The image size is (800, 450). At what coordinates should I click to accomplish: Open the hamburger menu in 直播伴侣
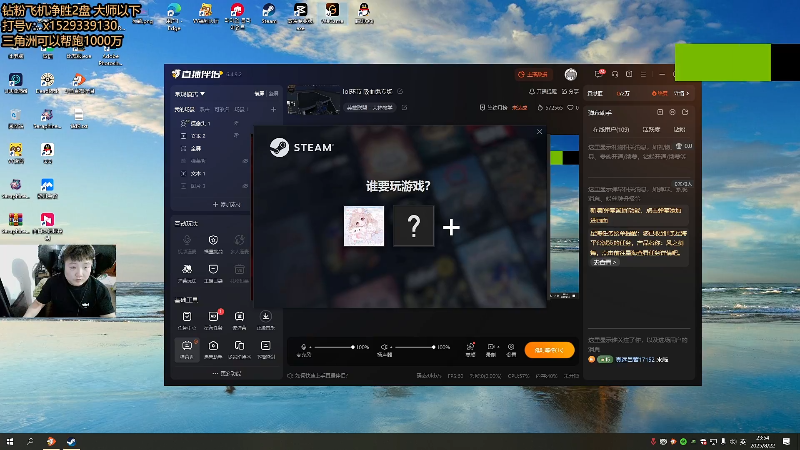click(x=643, y=74)
